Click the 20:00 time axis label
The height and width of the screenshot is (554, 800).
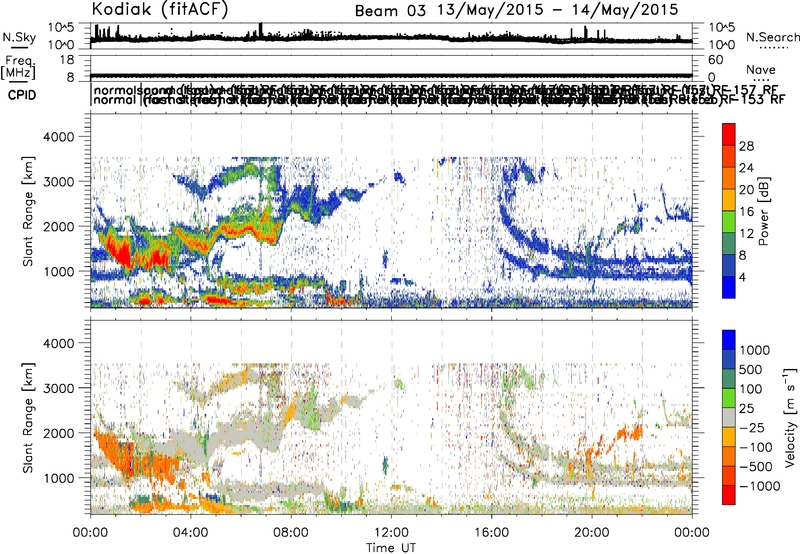coord(592,533)
